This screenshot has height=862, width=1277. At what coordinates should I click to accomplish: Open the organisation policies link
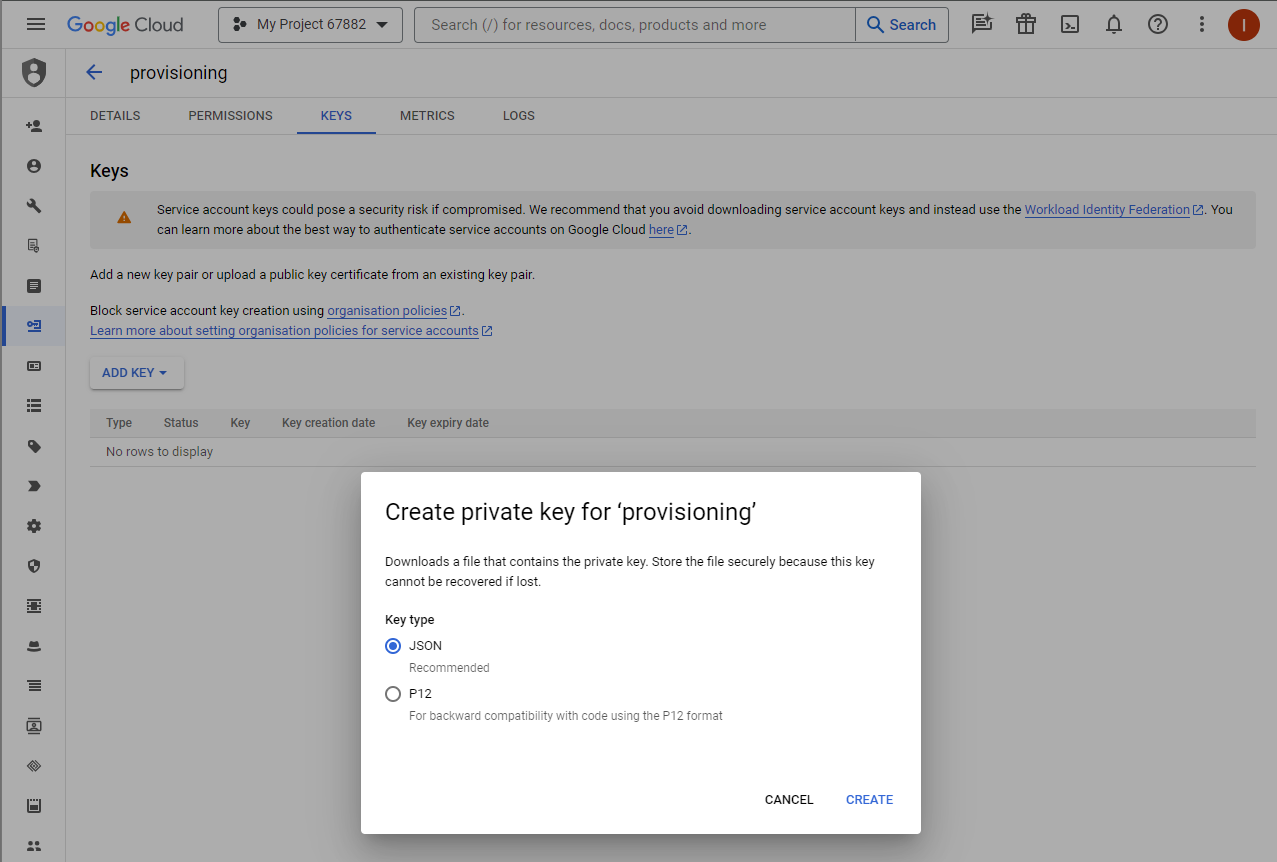pyautogui.click(x=387, y=311)
